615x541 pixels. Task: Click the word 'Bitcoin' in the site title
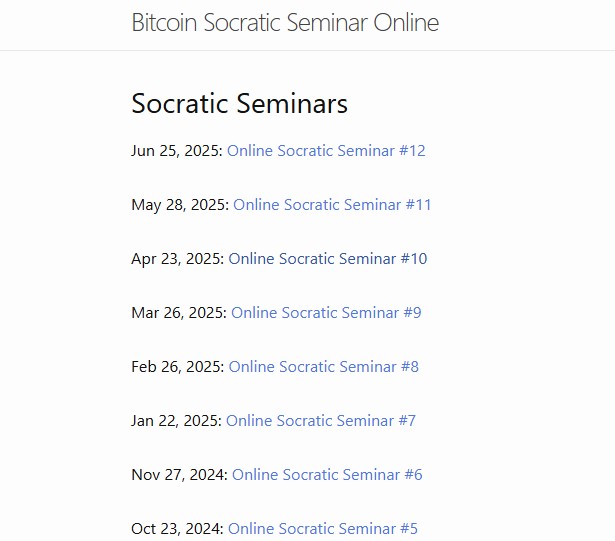(x=164, y=23)
